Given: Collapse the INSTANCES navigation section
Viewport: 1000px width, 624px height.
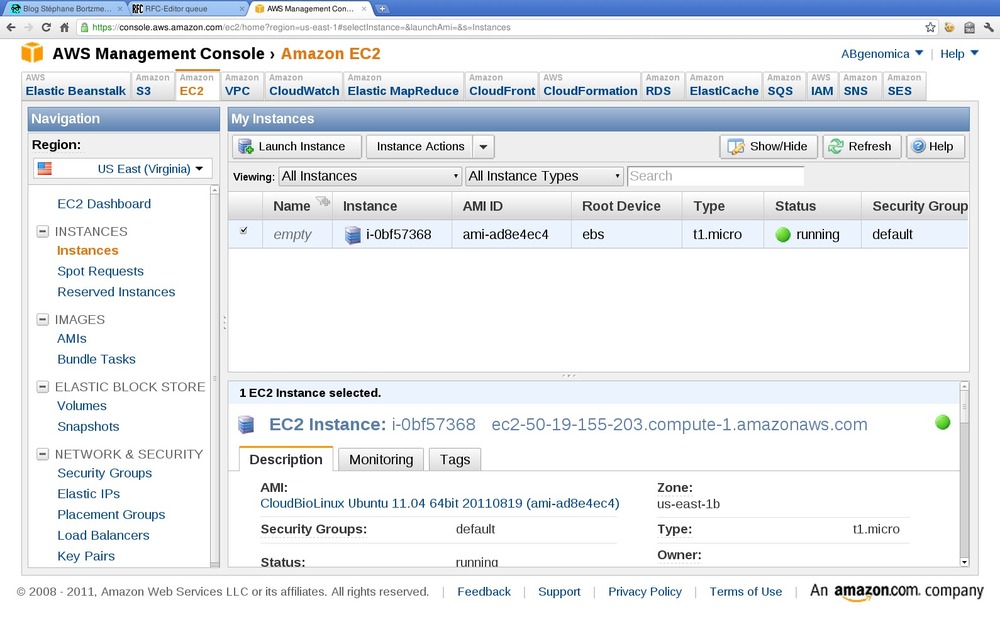Looking at the screenshot, I should point(43,231).
